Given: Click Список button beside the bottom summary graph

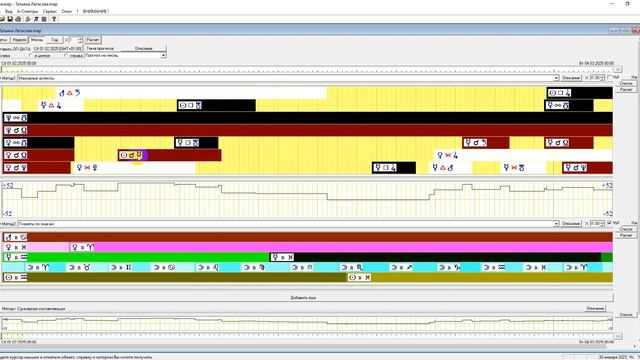Looking at the screenshot, I should (626, 315).
